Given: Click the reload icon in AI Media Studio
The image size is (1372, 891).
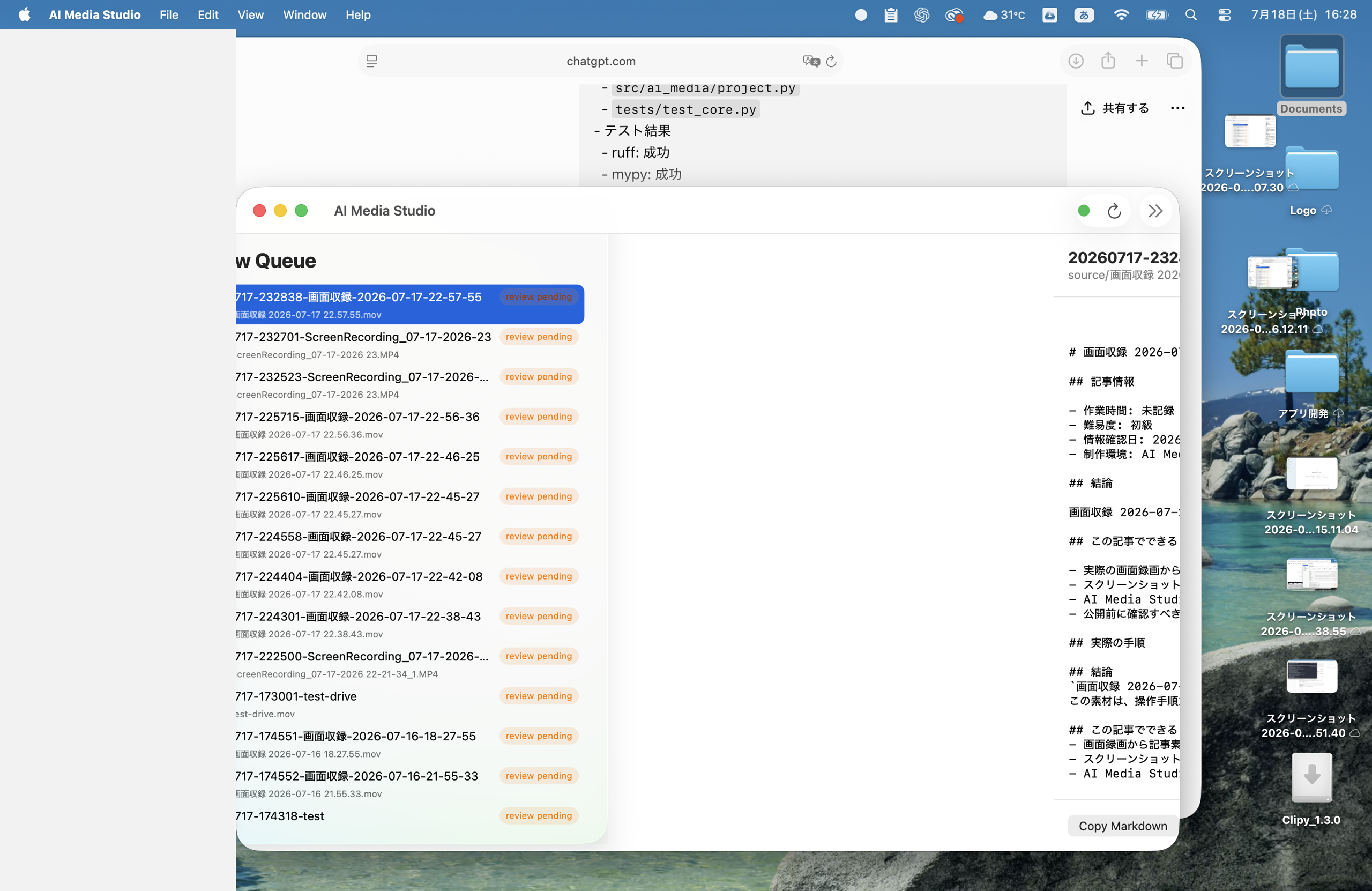Looking at the screenshot, I should tap(1114, 211).
